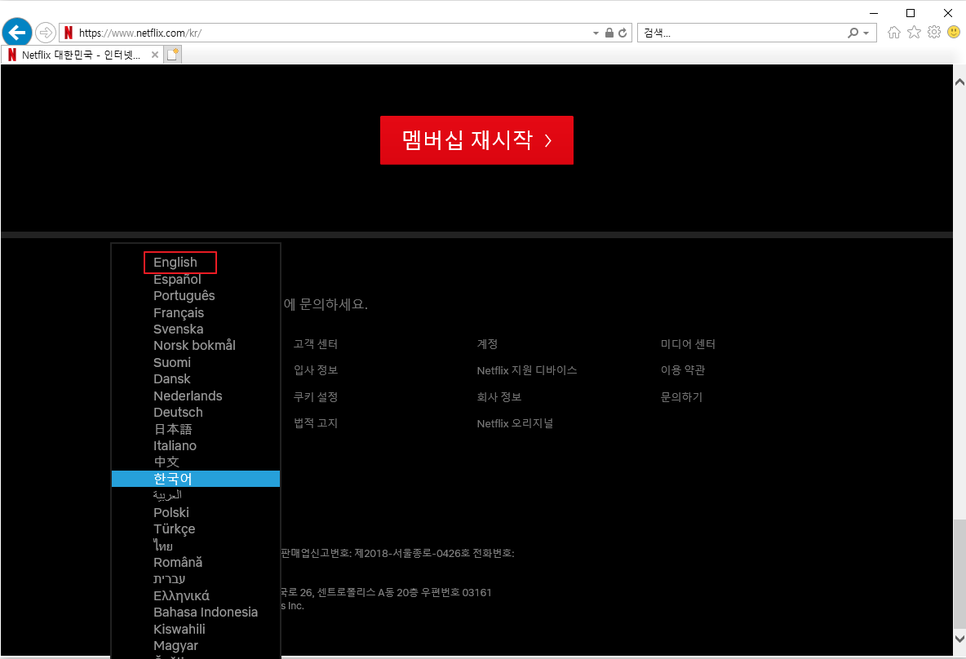Open the 법적 고지 footer link
This screenshot has height=659, width=966.
[x=315, y=422]
